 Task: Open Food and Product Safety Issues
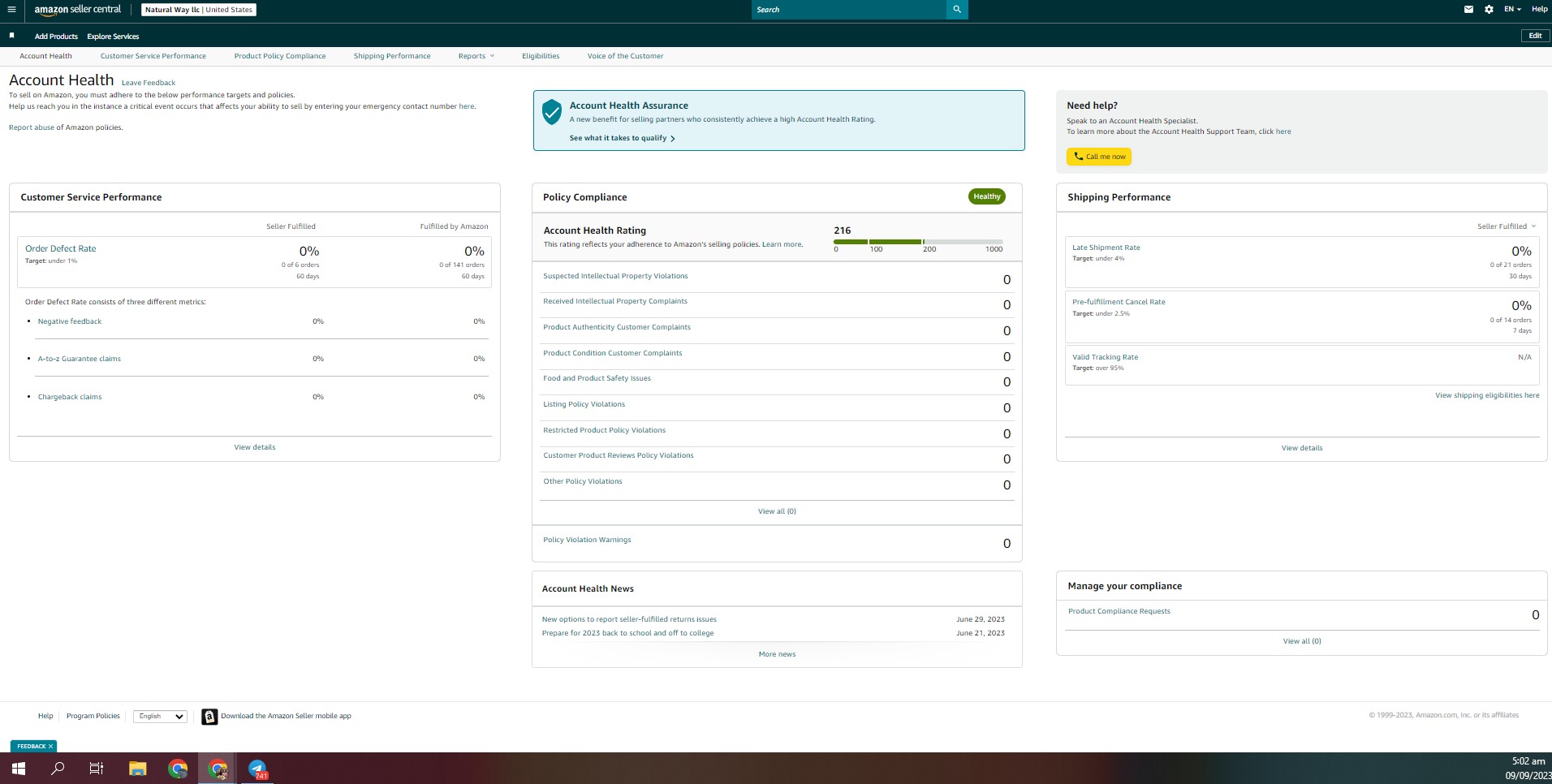(597, 378)
